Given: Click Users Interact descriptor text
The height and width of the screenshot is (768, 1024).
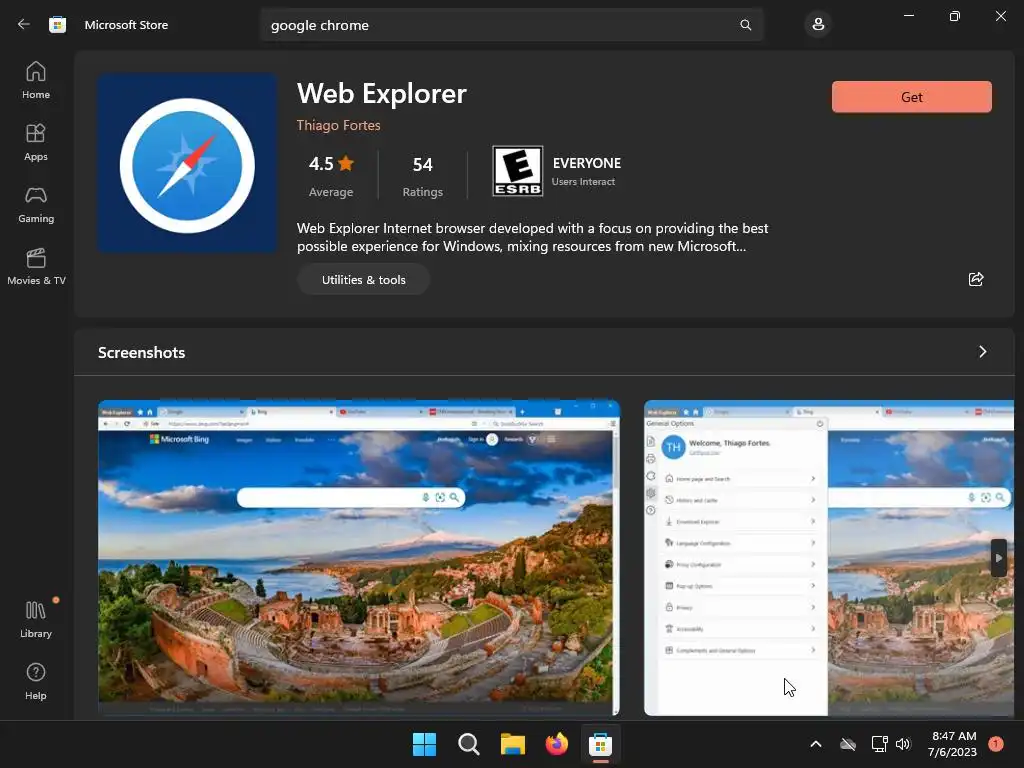Looking at the screenshot, I should pyautogui.click(x=583, y=182).
